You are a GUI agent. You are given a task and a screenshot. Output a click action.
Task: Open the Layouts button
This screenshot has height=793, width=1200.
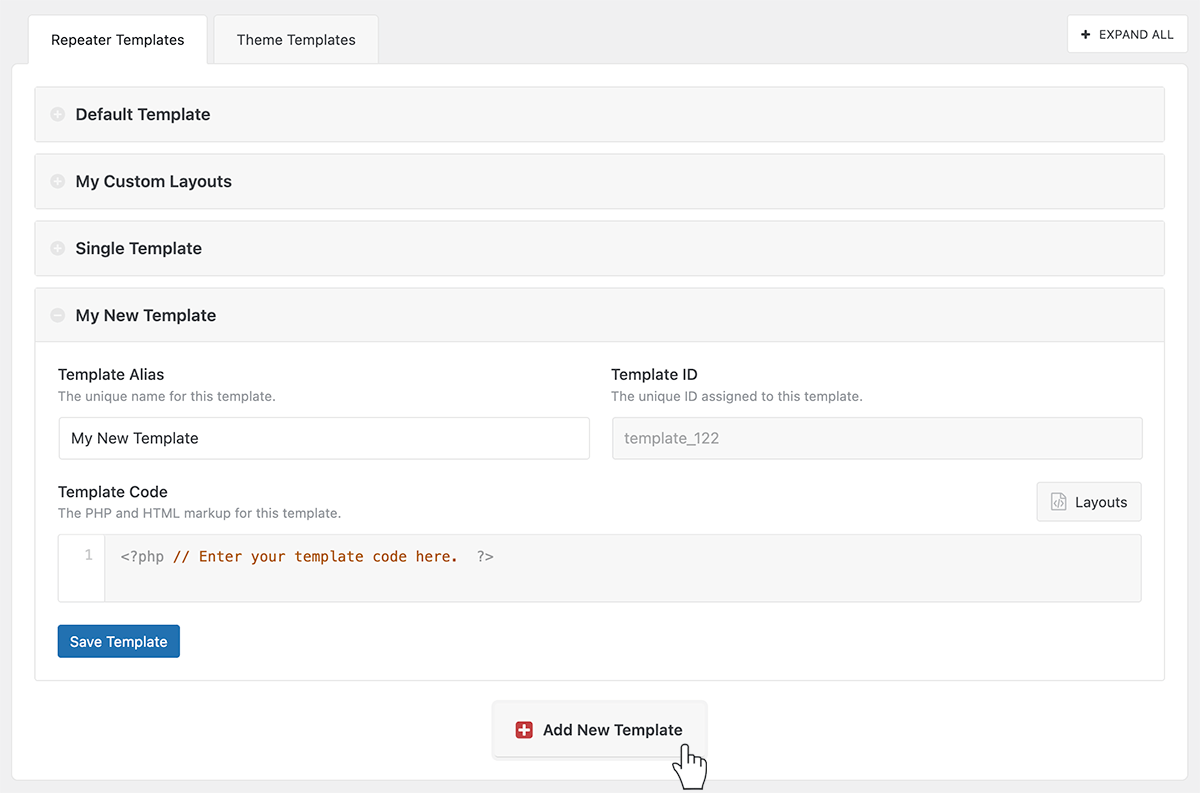coord(1089,502)
